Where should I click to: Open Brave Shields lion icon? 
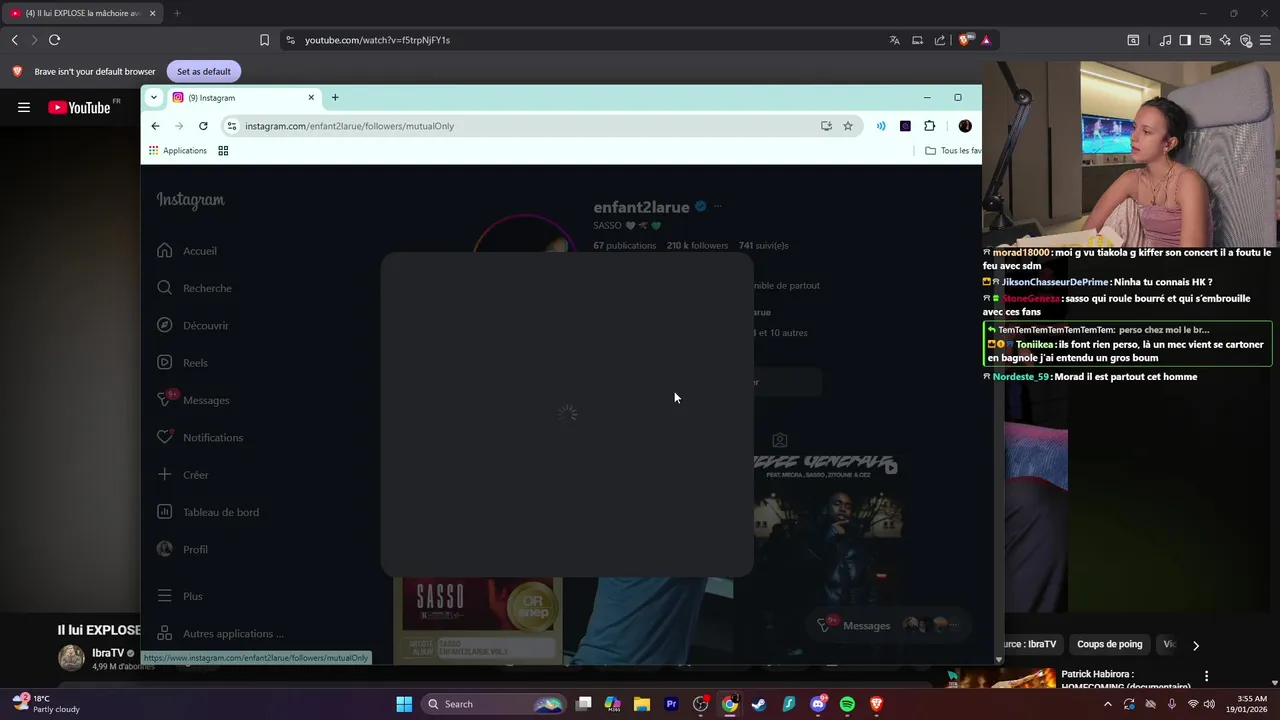964,40
